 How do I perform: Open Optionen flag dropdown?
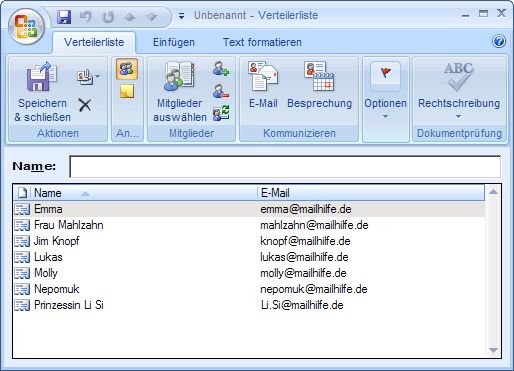(x=385, y=91)
